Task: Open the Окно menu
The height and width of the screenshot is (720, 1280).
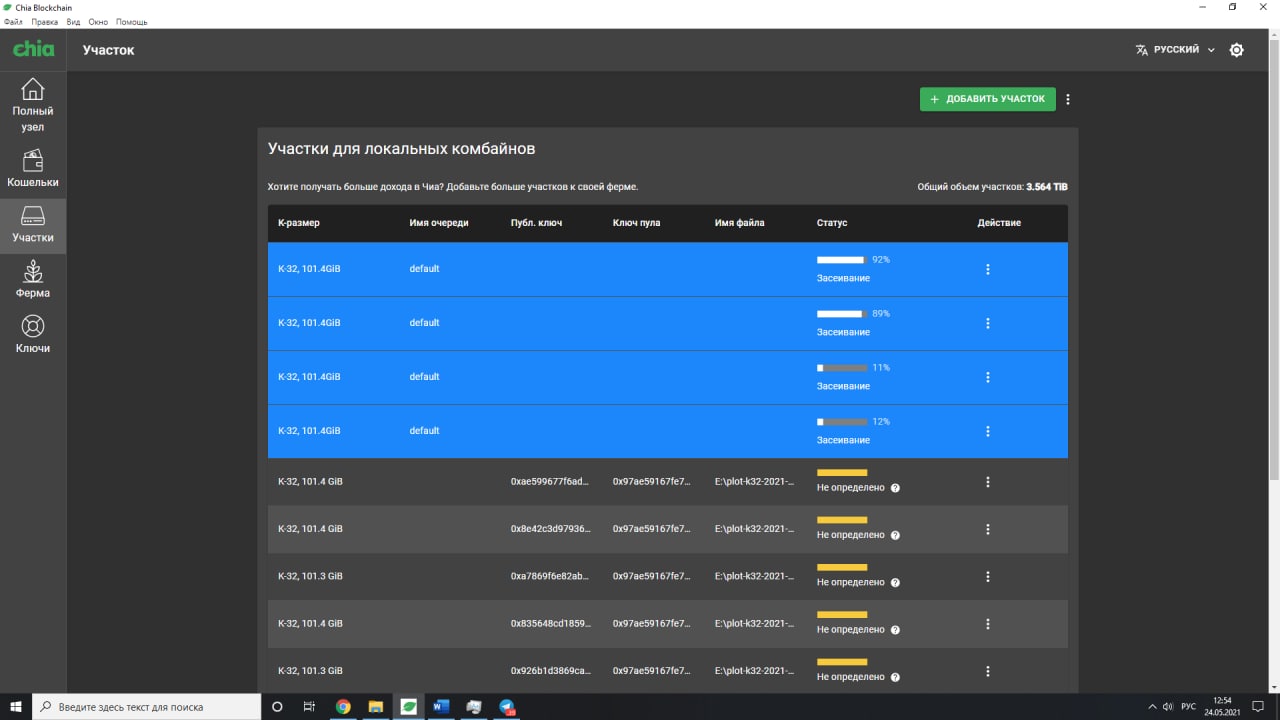Action: 98,21
